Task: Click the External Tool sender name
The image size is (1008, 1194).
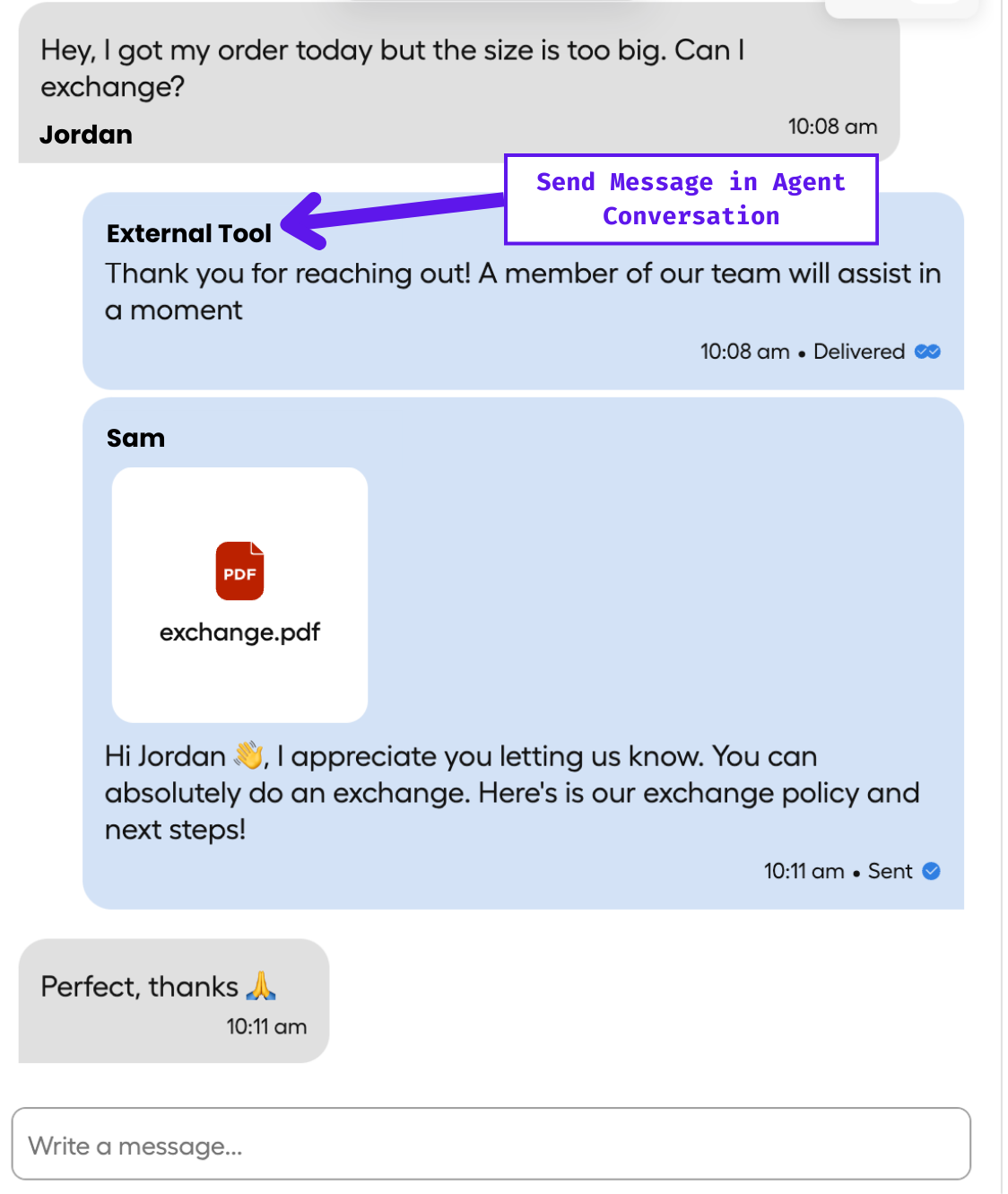Action: [188, 233]
